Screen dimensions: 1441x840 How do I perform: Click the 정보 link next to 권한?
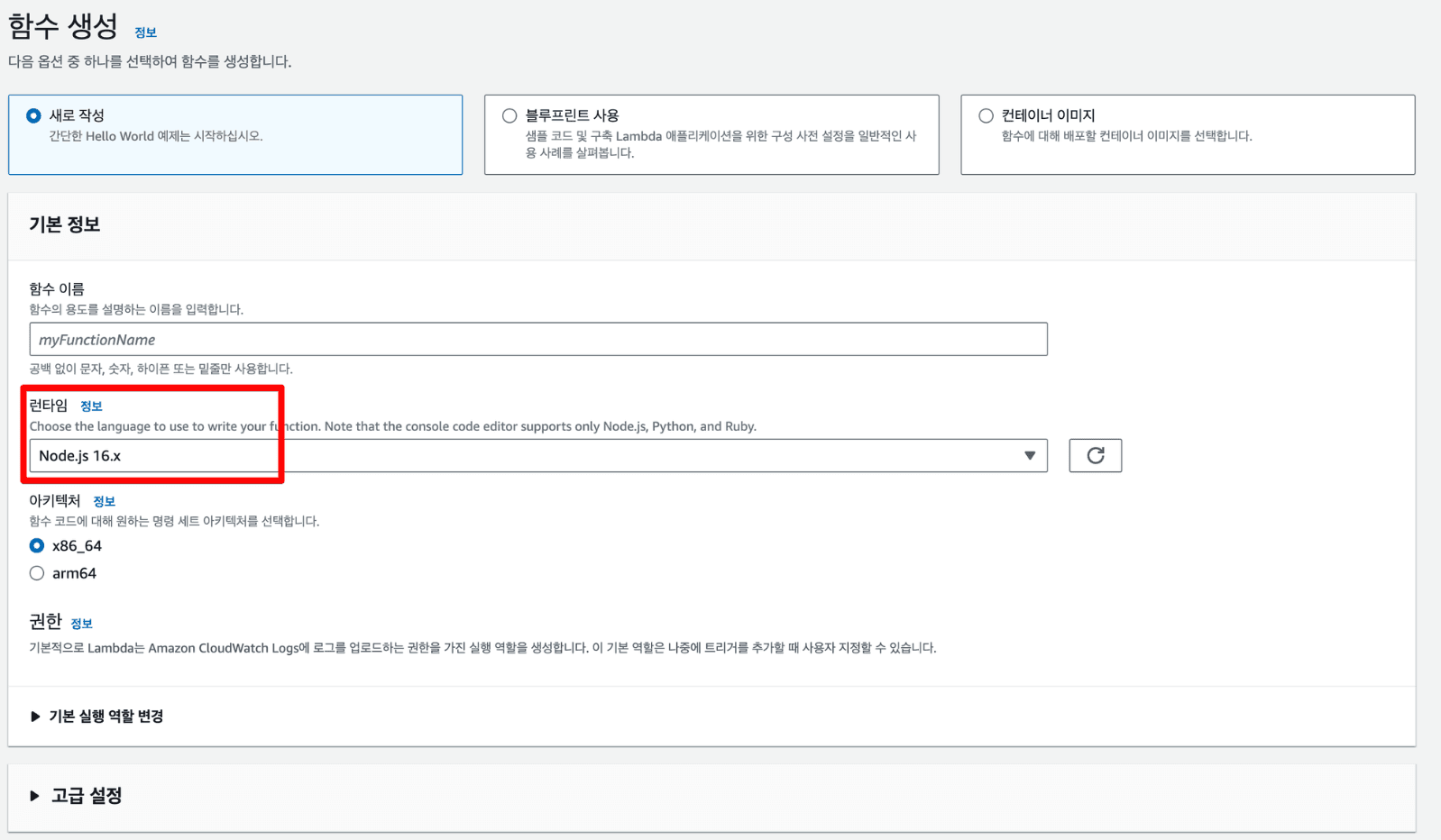[x=81, y=624]
